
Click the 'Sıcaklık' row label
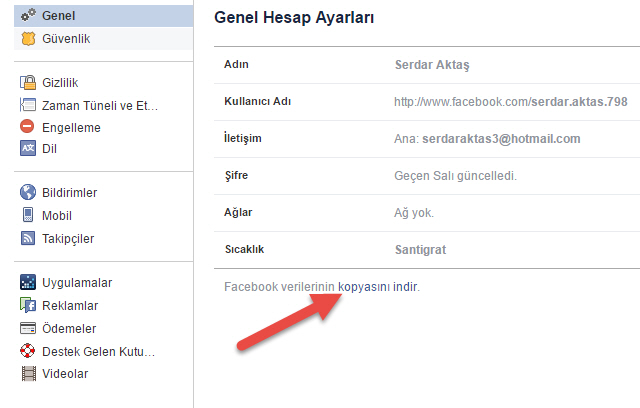(x=244, y=249)
